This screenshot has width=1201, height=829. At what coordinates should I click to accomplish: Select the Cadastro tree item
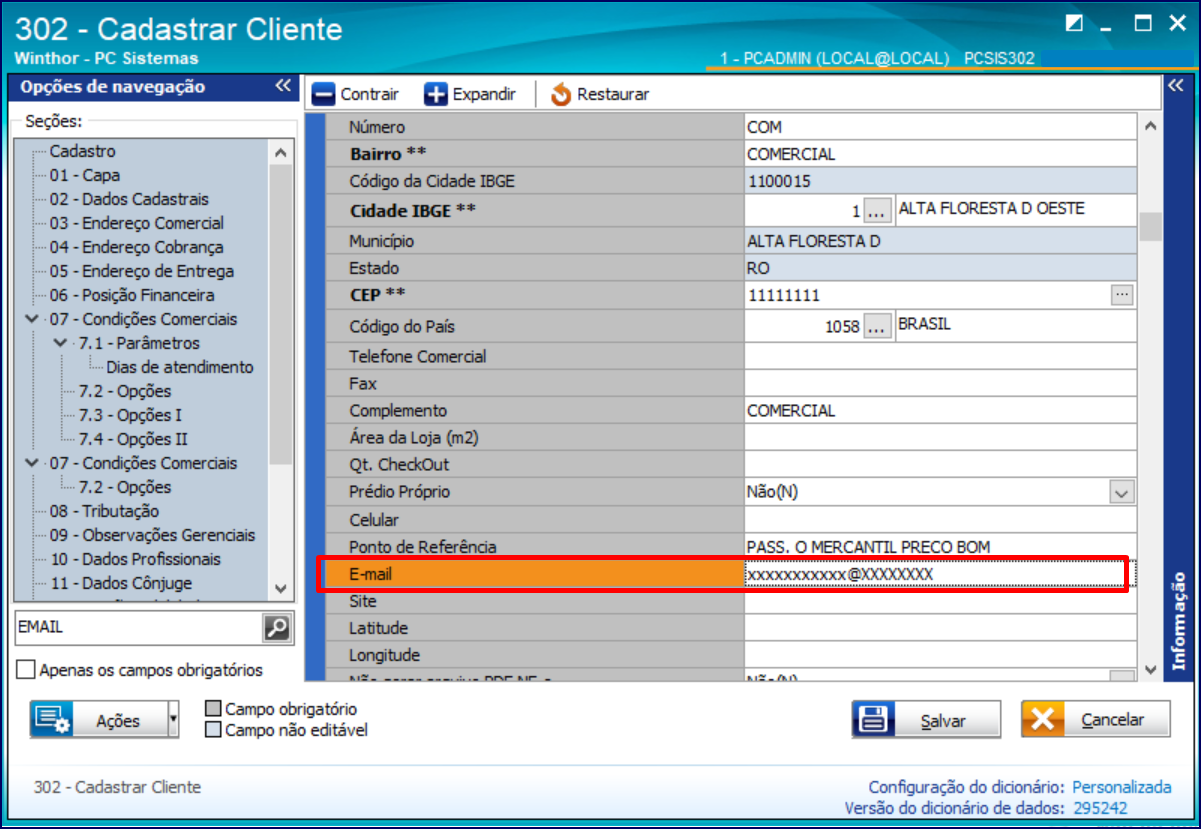83,151
